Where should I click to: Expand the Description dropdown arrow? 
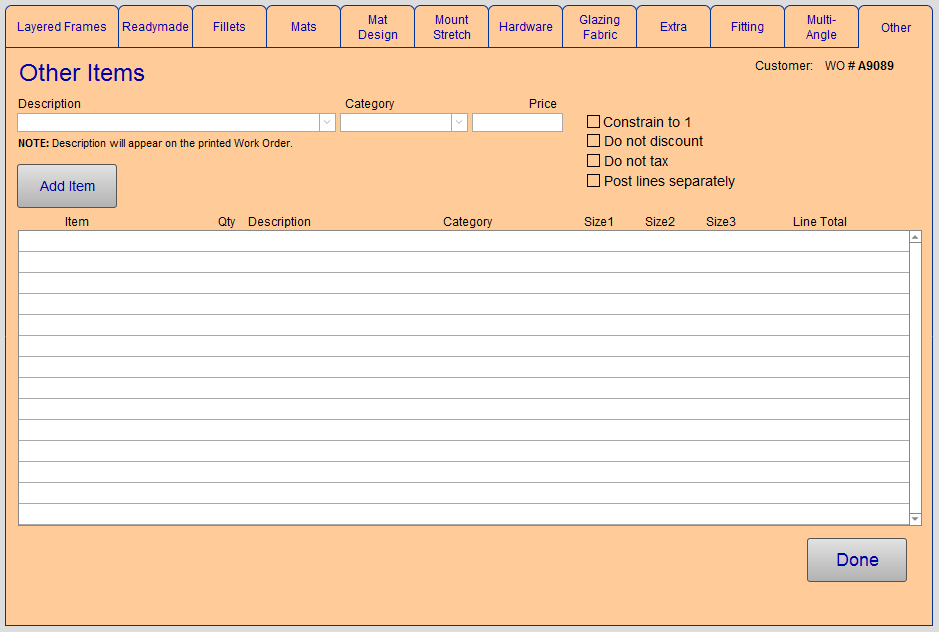tap(327, 123)
